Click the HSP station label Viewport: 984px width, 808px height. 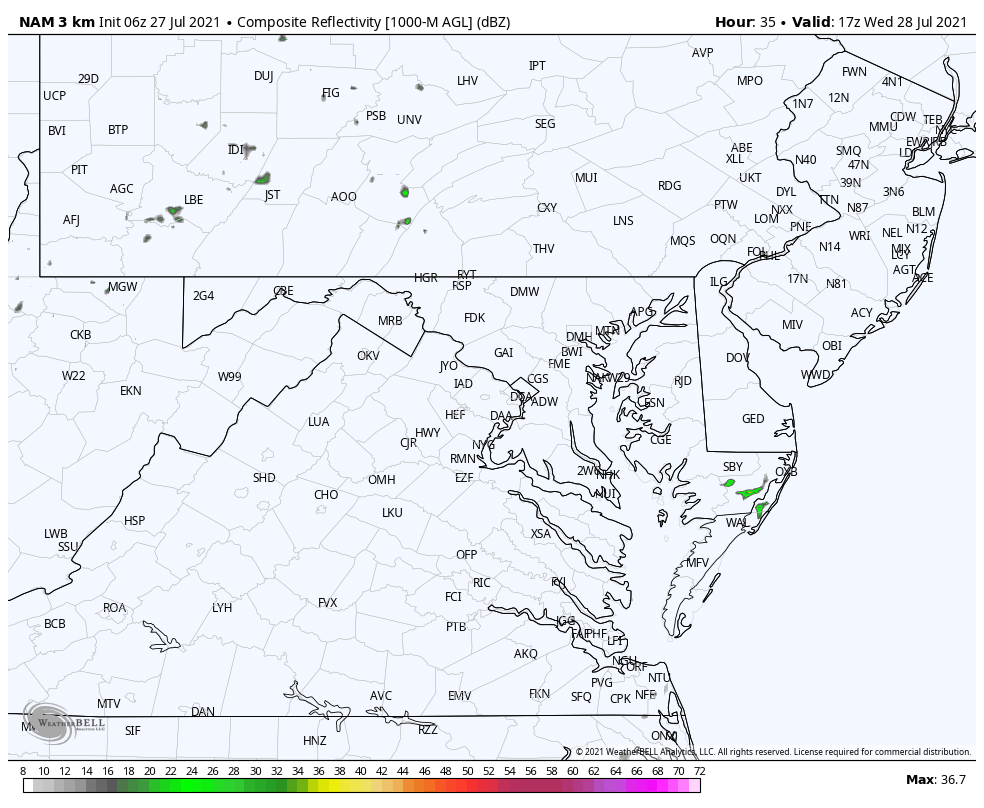[x=134, y=521]
